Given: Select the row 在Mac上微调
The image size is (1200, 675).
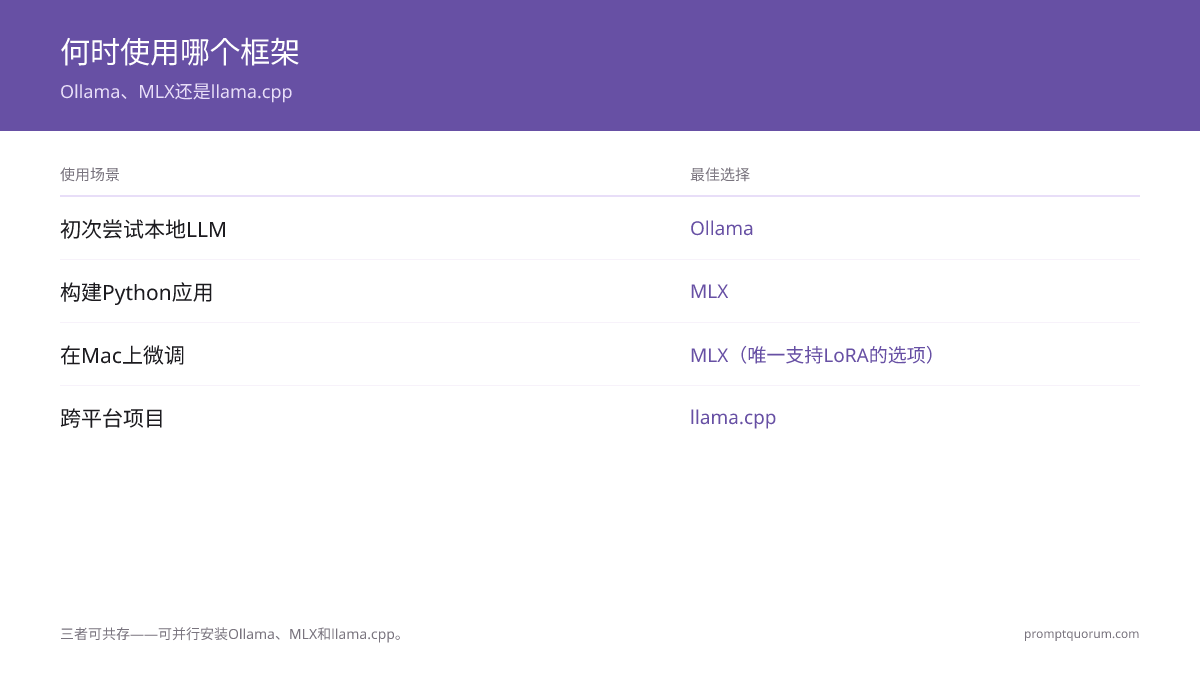Looking at the screenshot, I should pos(600,354).
